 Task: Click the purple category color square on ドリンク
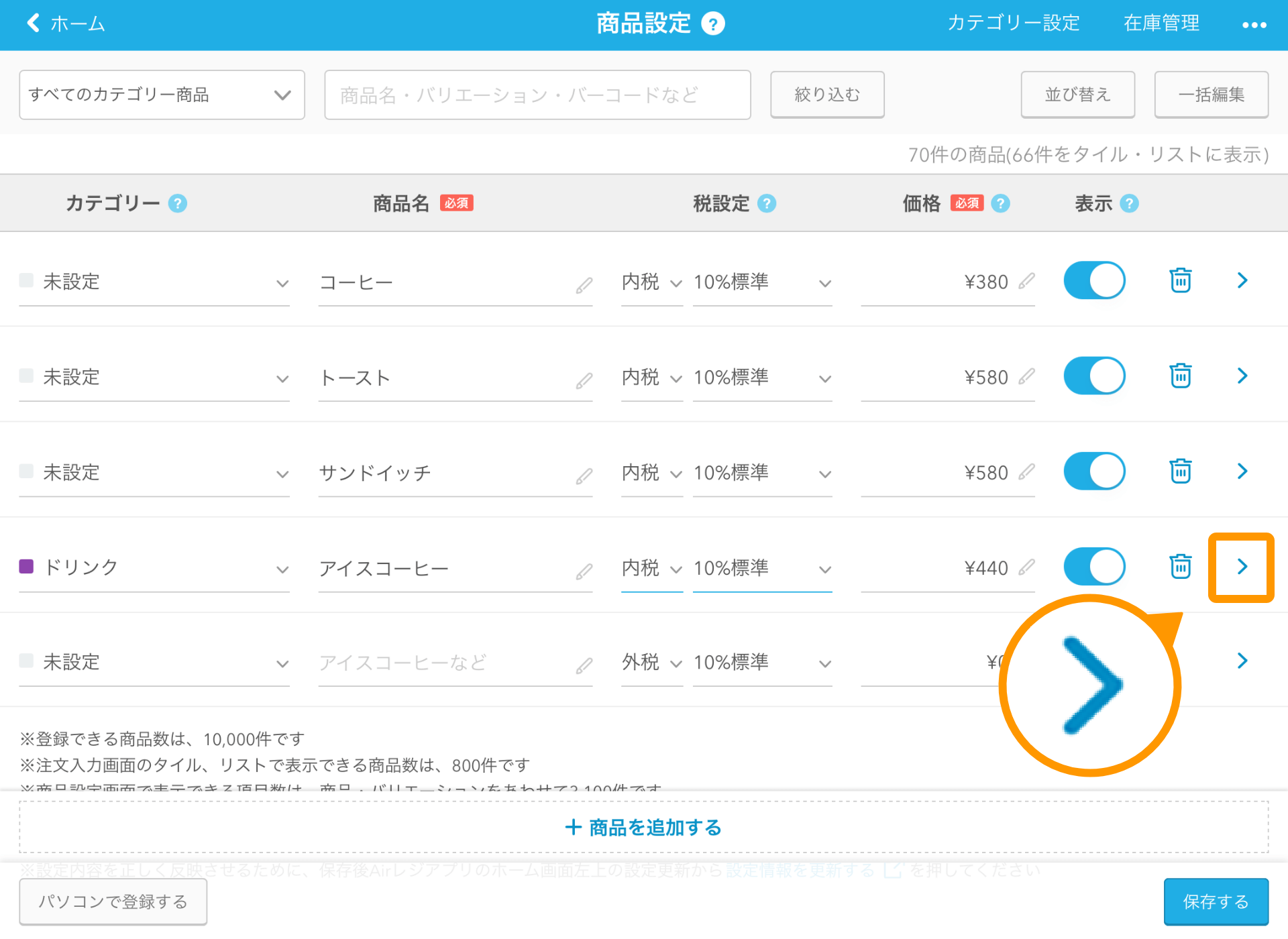[27, 567]
